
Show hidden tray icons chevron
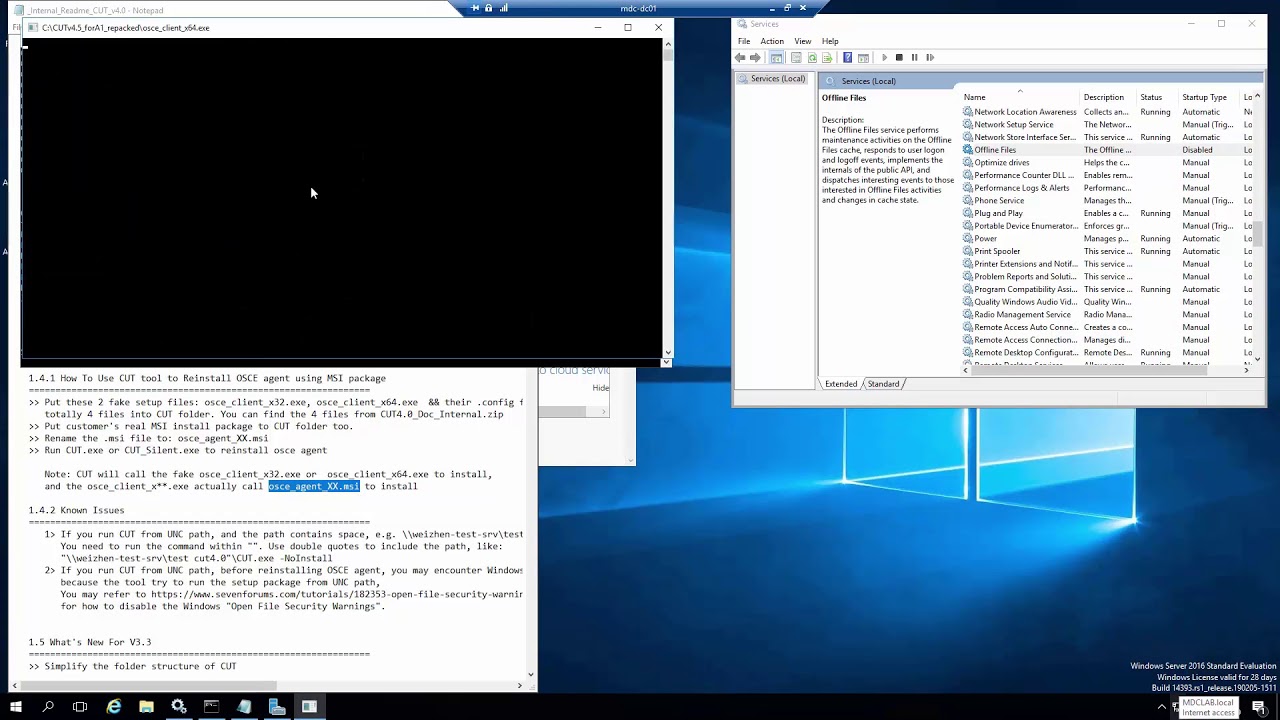1162,707
